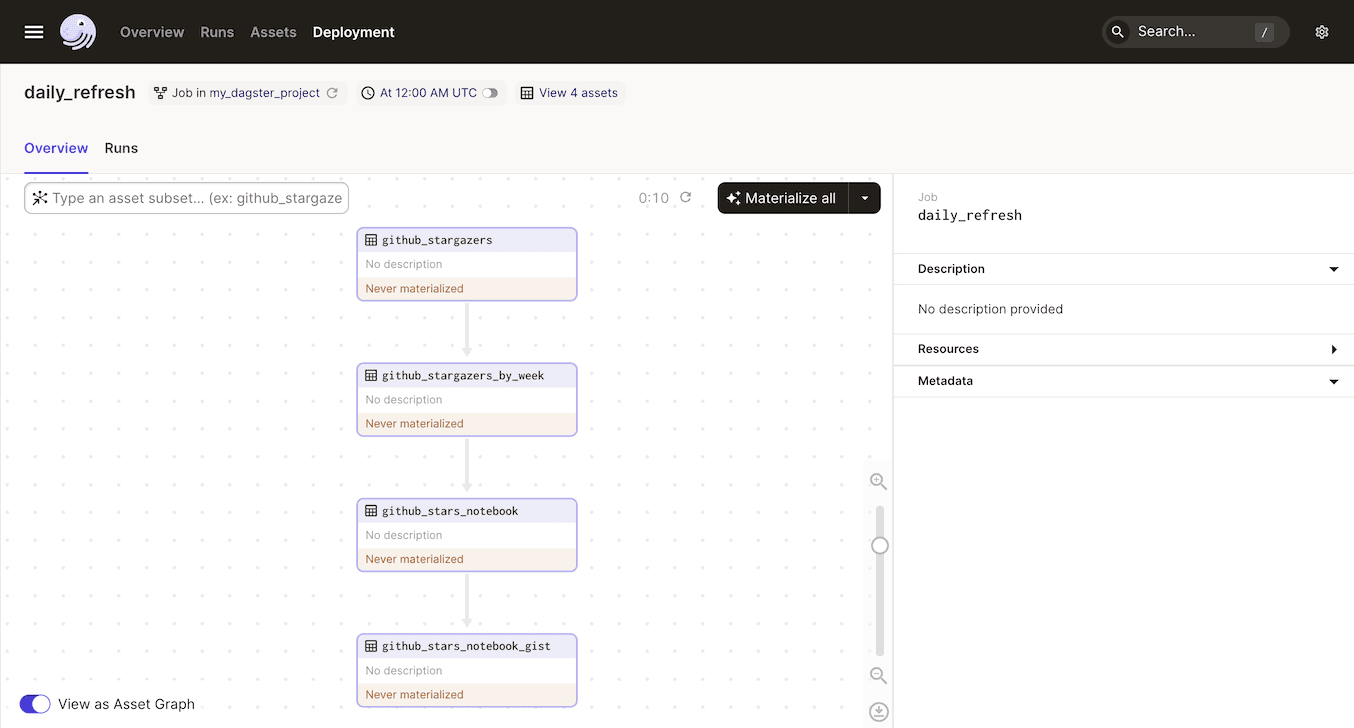Click the job icon next to my_dagster_project
1354x728 pixels.
[x=160, y=93]
